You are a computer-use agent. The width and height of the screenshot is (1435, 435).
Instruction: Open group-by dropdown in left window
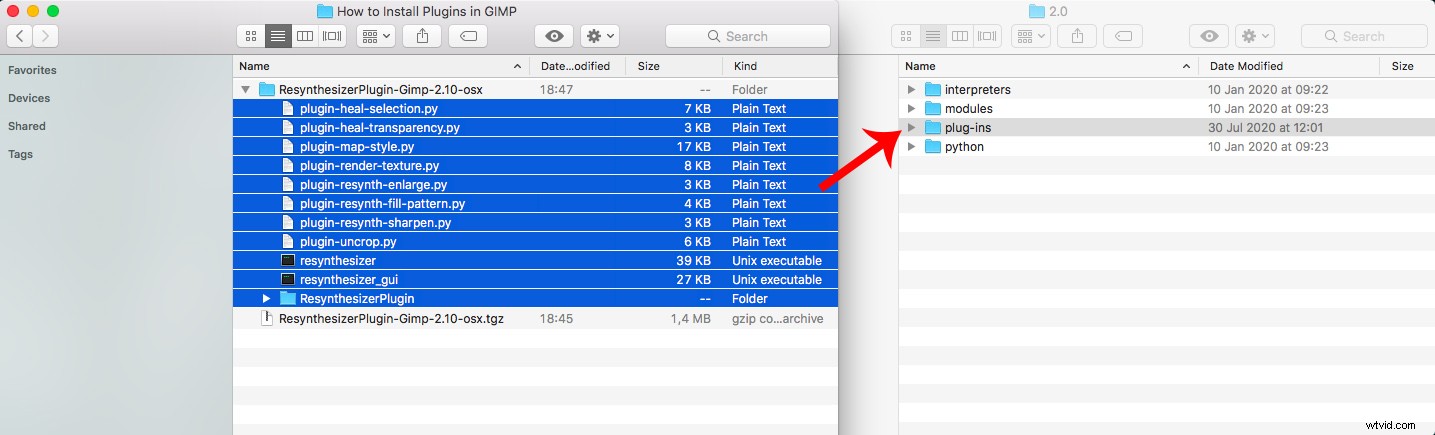pos(376,36)
